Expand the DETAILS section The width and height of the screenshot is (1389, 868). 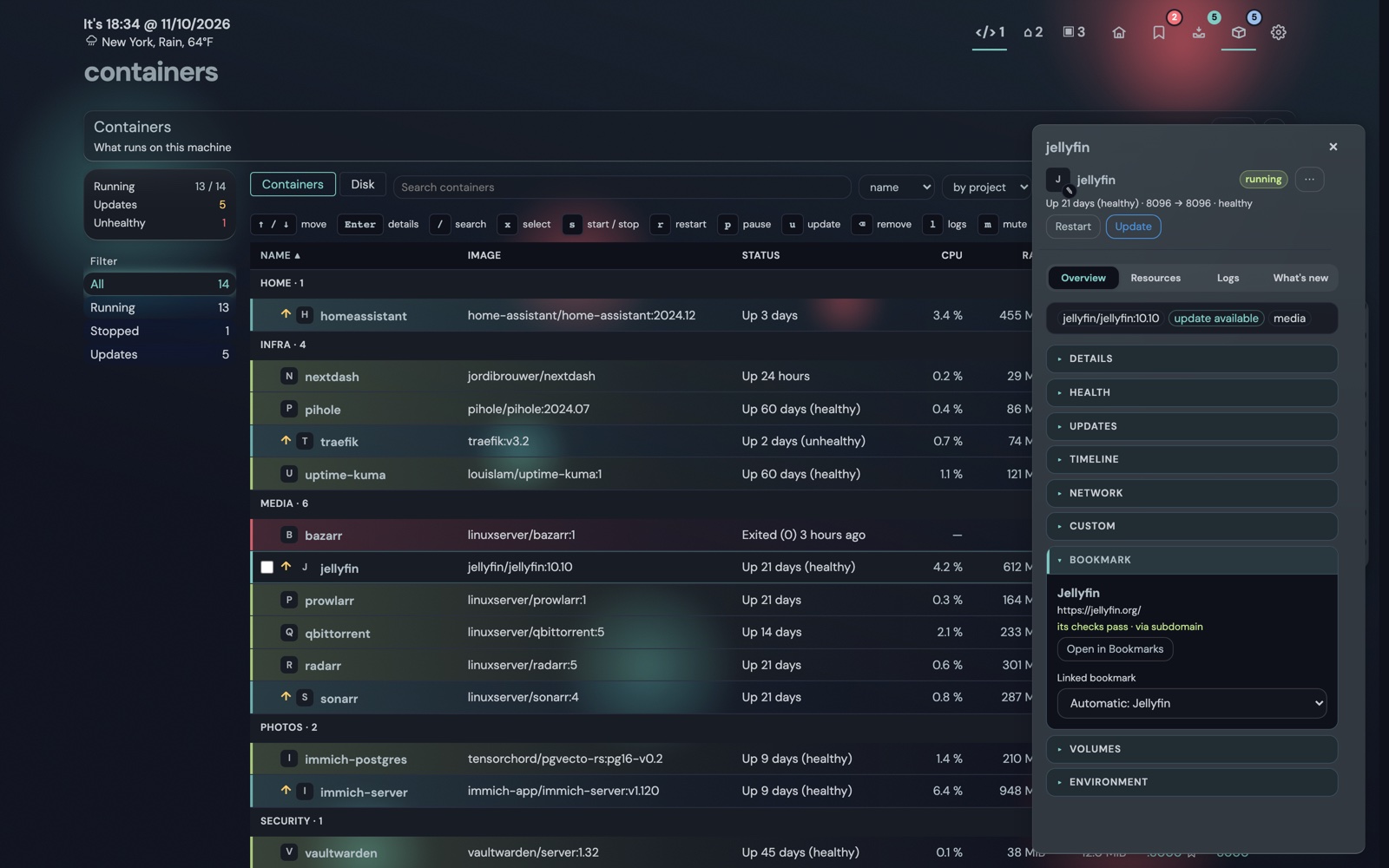pos(1192,358)
